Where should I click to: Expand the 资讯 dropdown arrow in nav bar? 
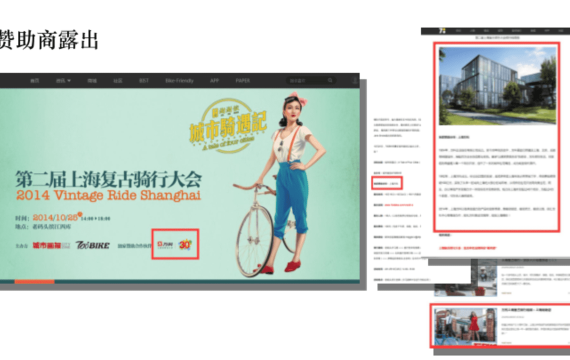[69, 81]
